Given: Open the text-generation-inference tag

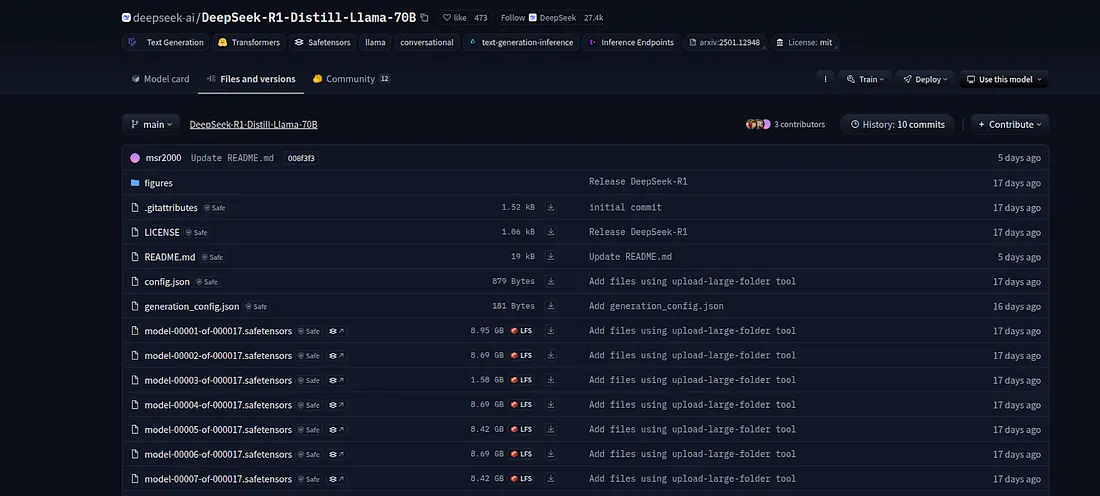Looking at the screenshot, I should click(521, 42).
